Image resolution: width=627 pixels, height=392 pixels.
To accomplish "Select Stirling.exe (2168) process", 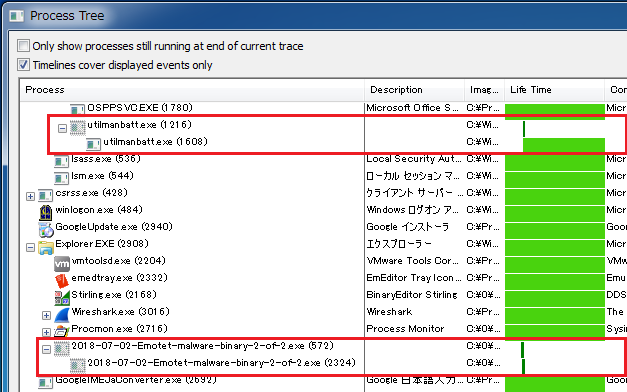I will click(x=114, y=295).
